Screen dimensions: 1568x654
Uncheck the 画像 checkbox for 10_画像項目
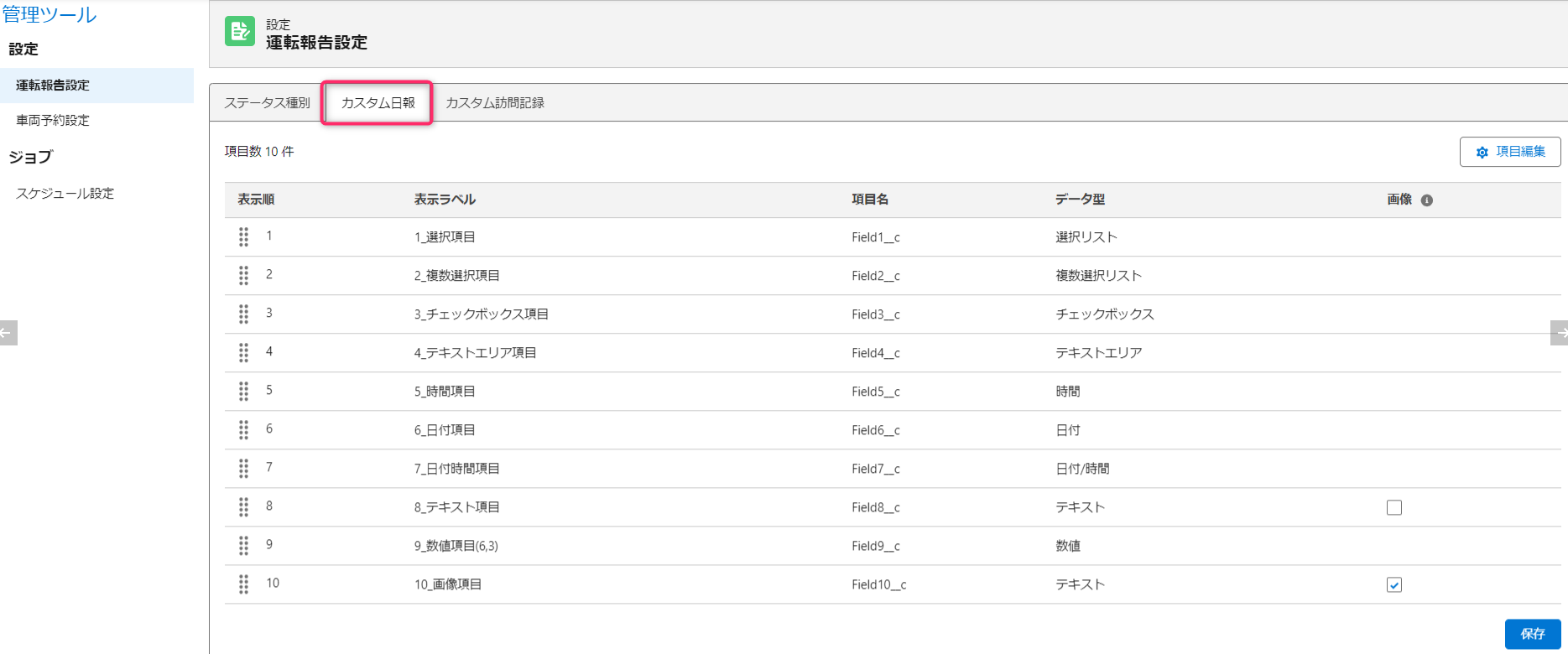[1394, 584]
